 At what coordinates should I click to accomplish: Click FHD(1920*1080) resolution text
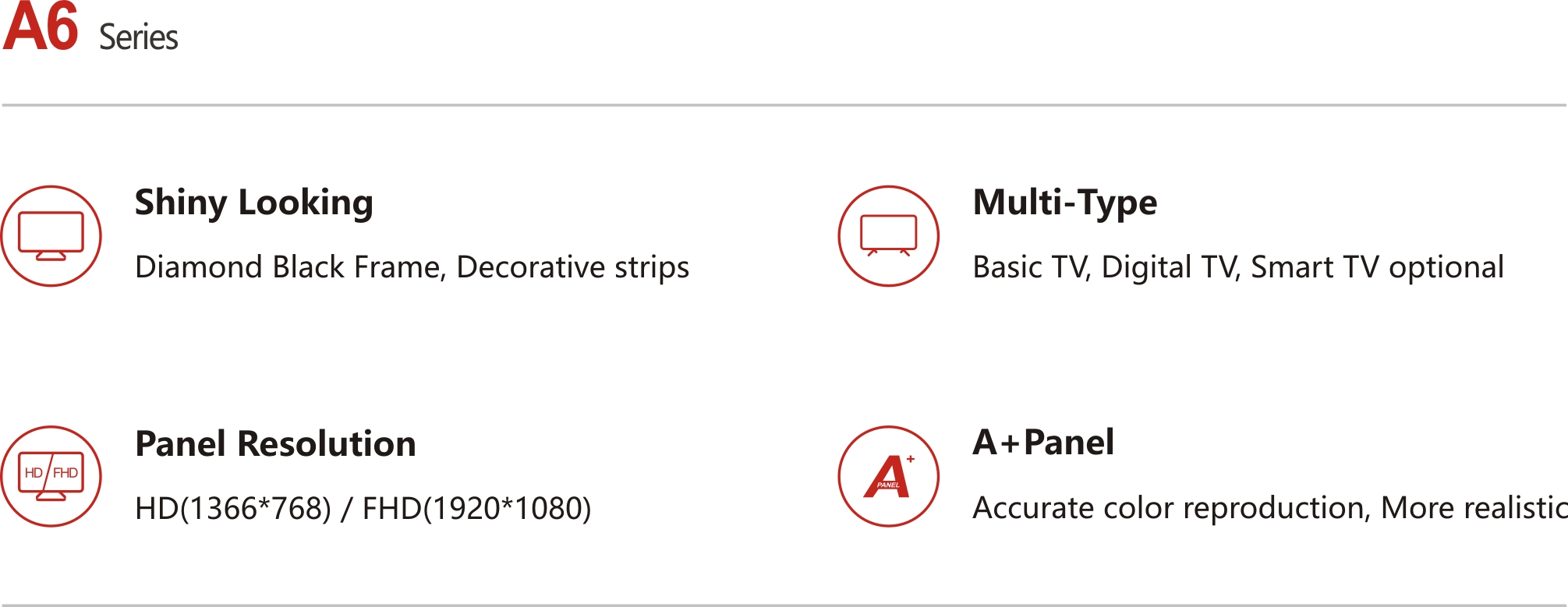[x=476, y=509]
